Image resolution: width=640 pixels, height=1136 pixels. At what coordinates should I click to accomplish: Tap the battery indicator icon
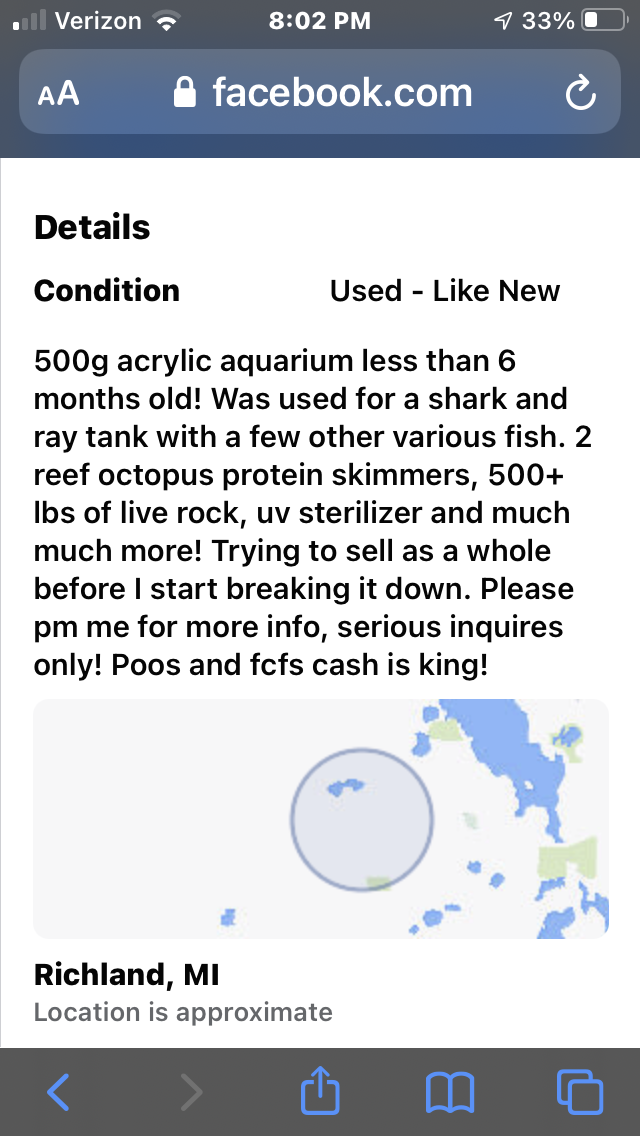click(603, 21)
